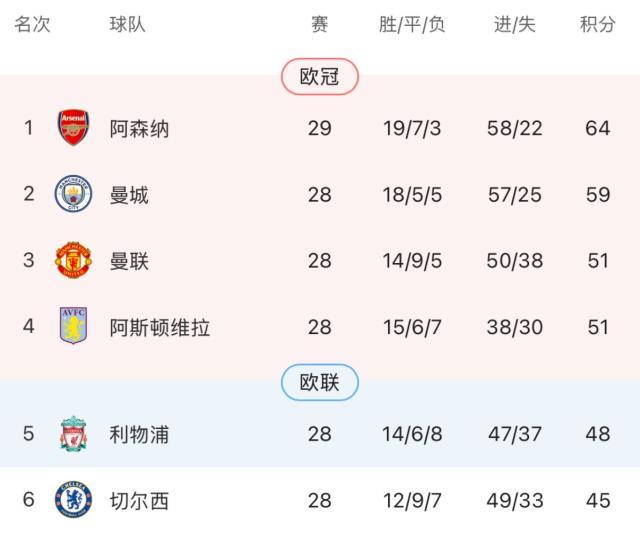Click the Aston Villa club crest
The width and height of the screenshot is (640, 534).
point(73,327)
